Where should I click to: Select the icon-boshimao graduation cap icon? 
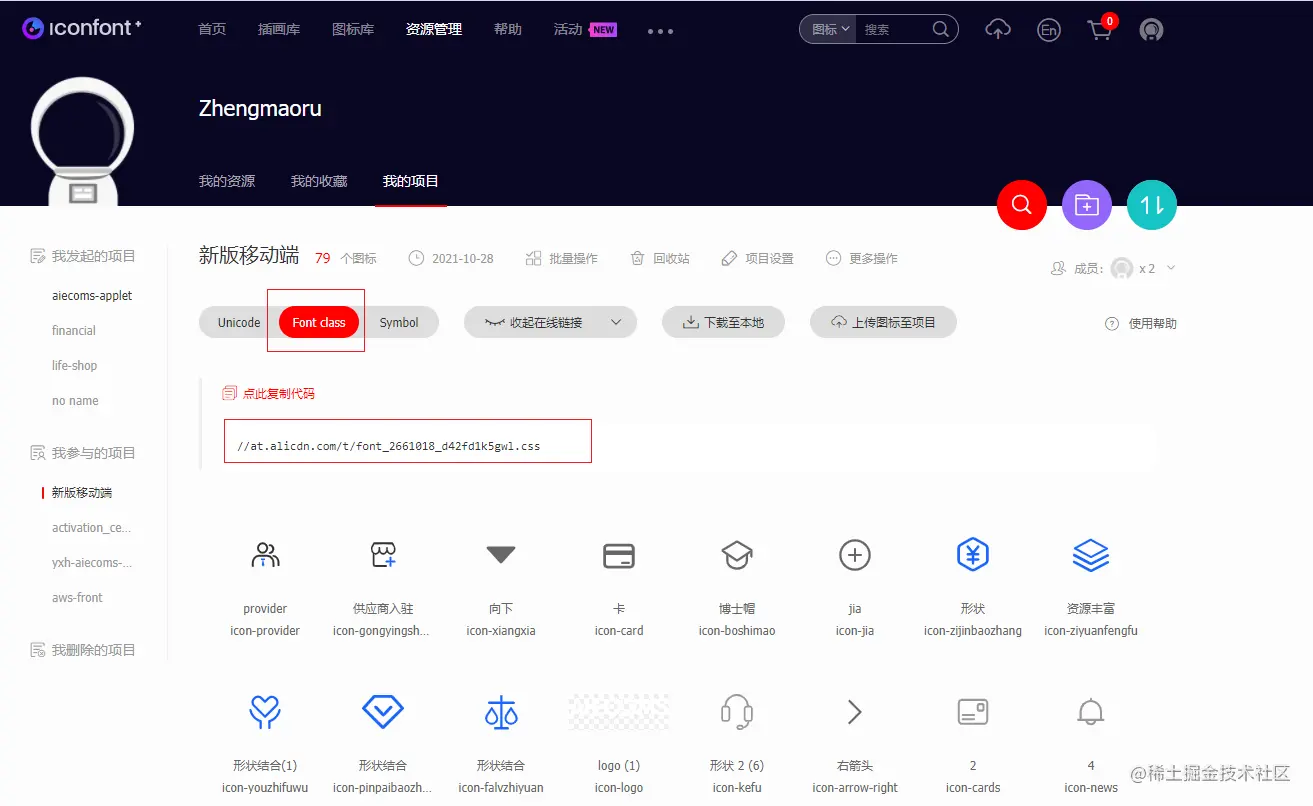[737, 555]
